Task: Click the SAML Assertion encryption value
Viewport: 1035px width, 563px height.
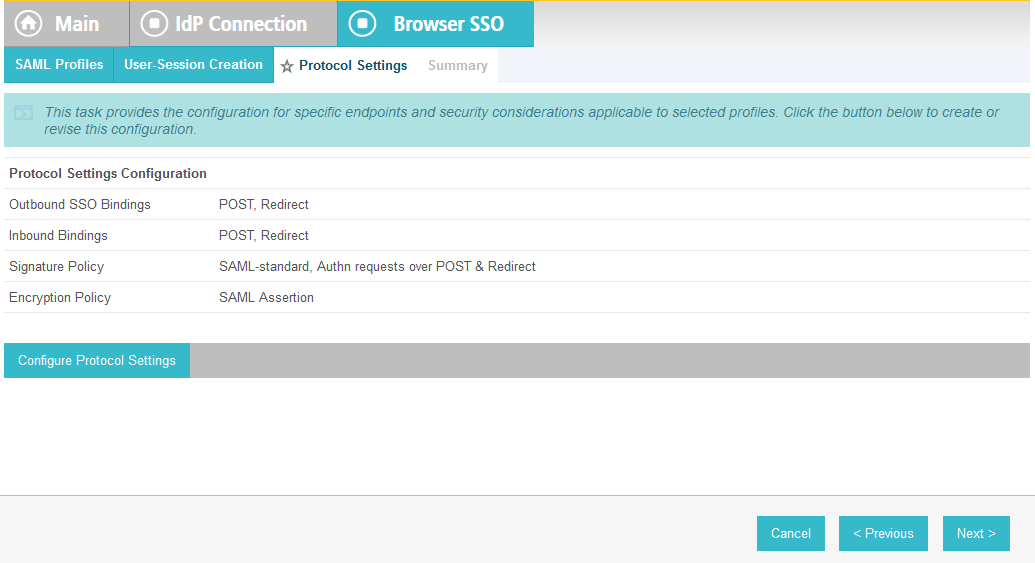Action: click(266, 298)
